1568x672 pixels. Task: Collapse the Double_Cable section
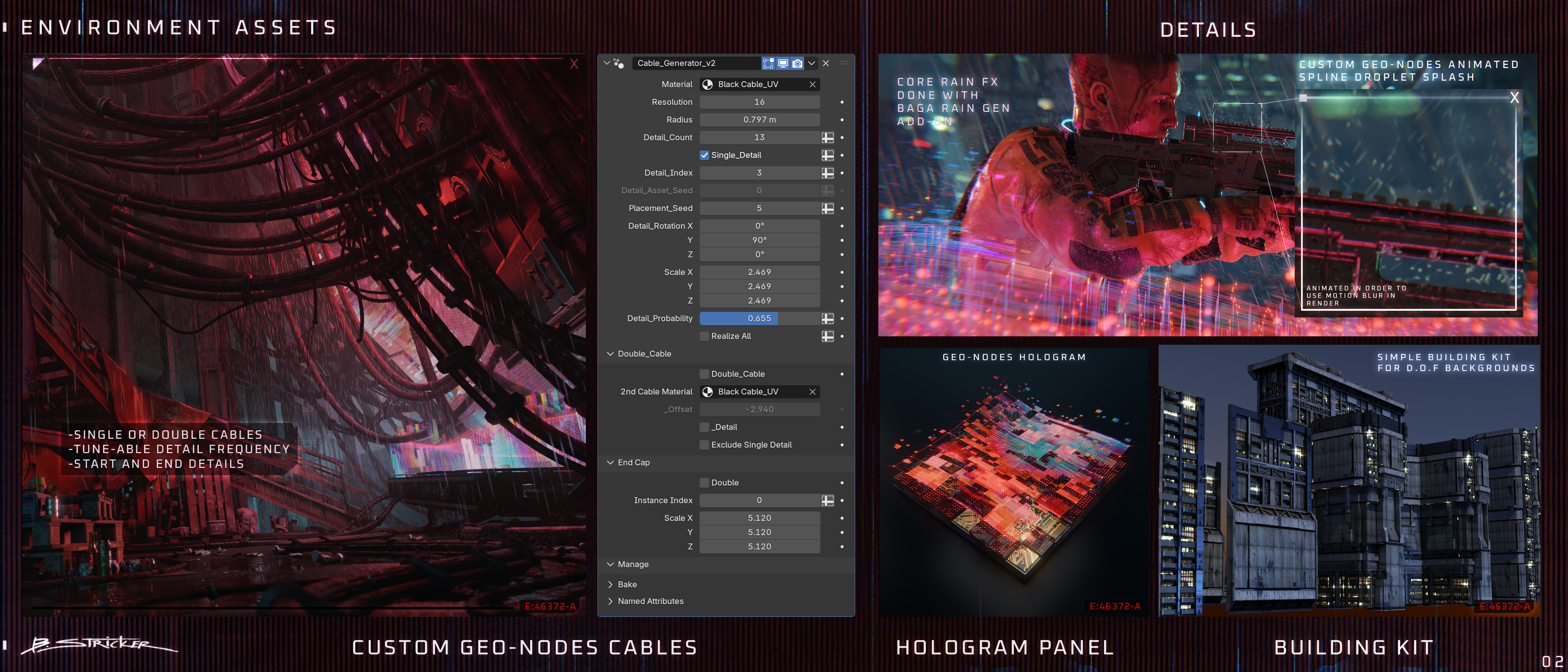(x=610, y=354)
